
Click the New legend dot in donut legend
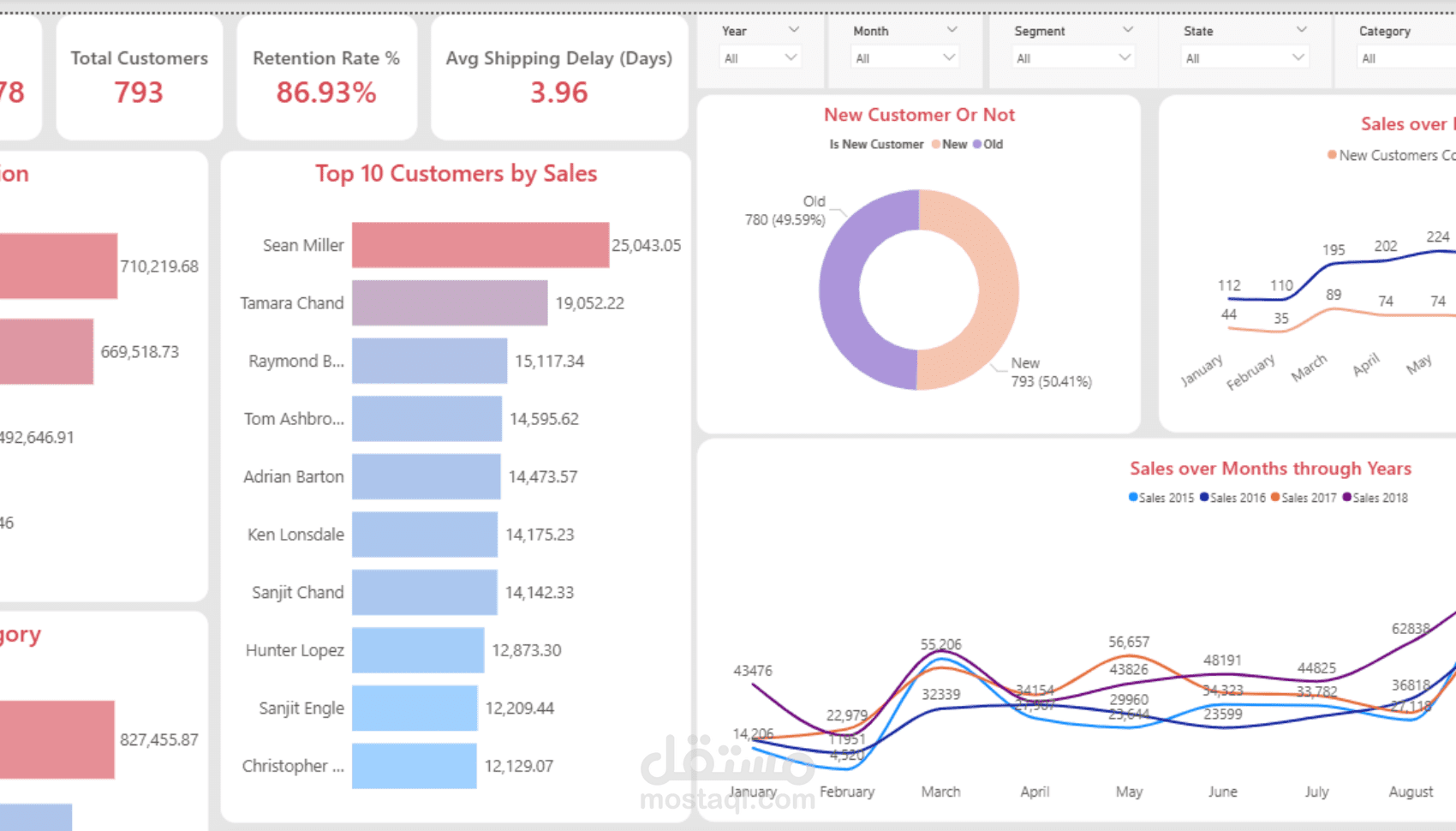pyautogui.click(x=936, y=144)
